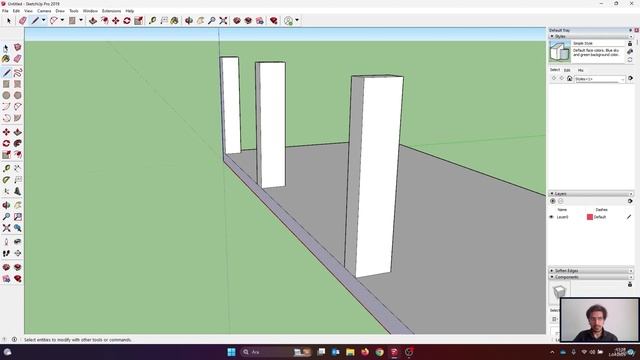
Task: Click the Default dashes cell of Layer0
Action: click(600, 217)
